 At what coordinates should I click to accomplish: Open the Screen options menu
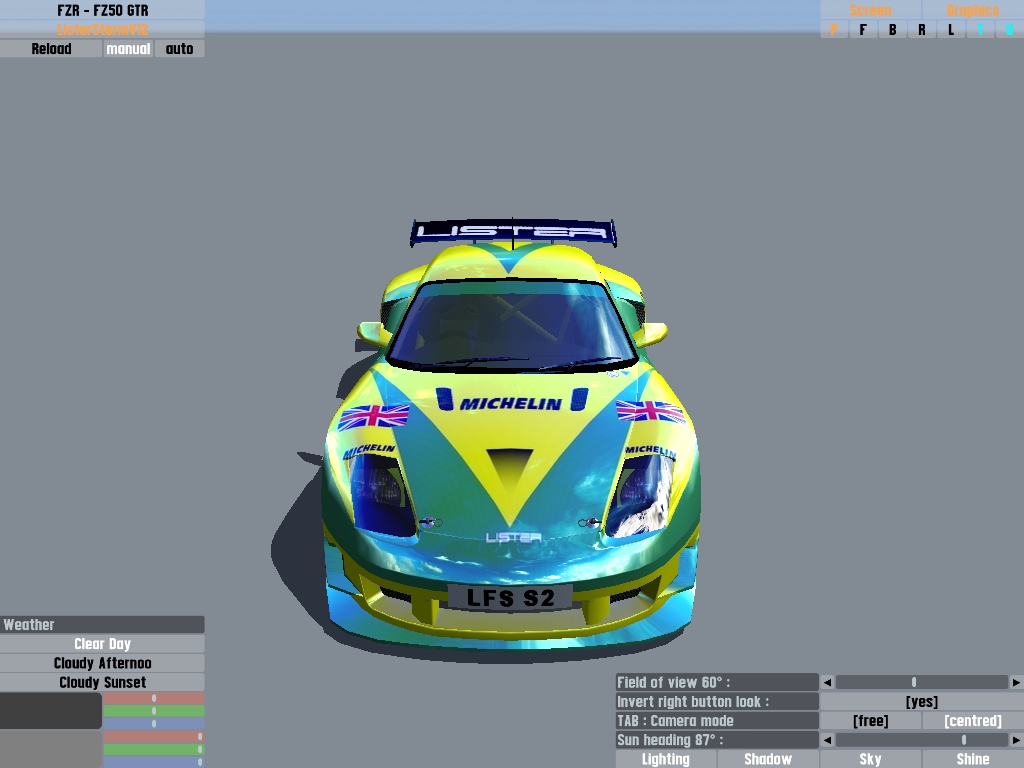(871, 10)
